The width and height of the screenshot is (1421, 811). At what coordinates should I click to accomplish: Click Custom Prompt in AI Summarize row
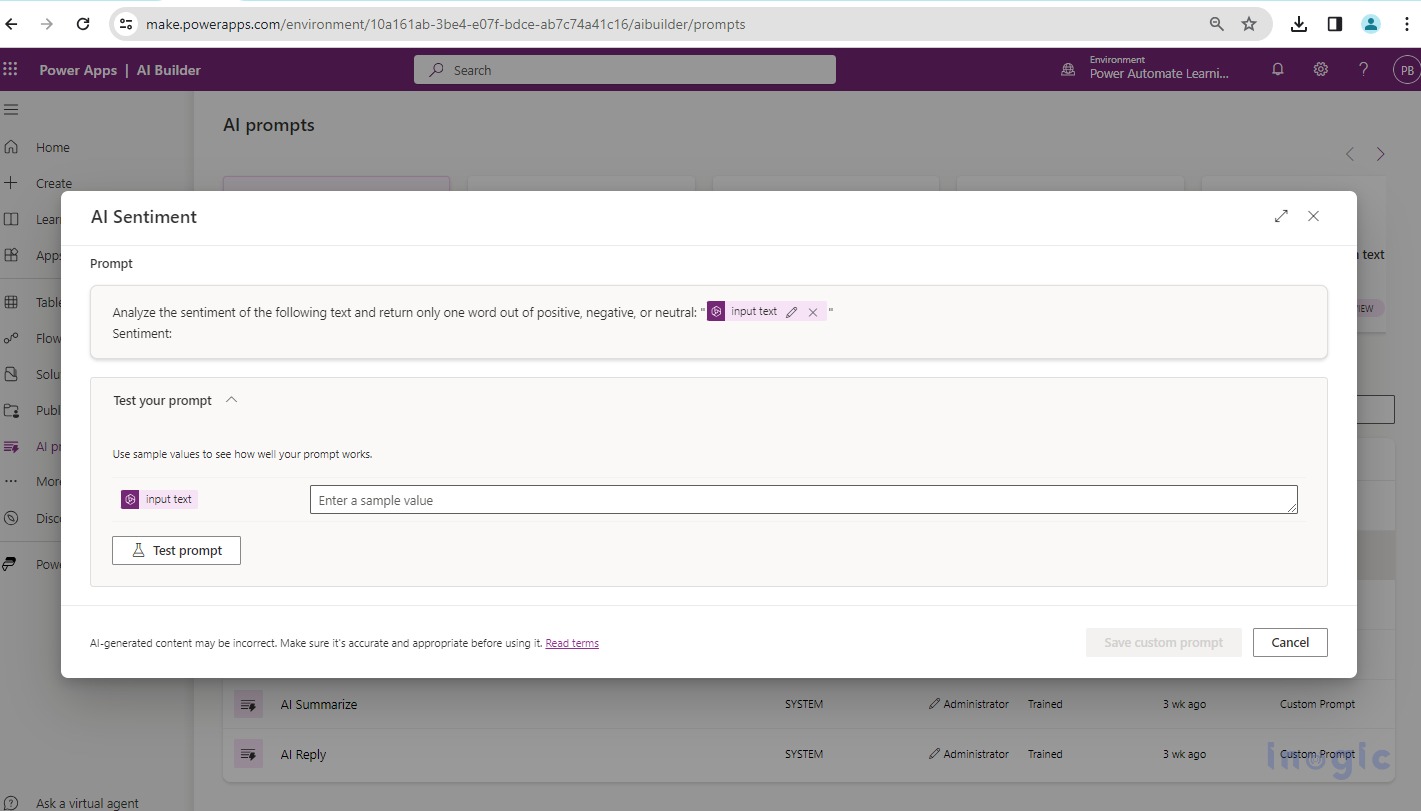1317,704
